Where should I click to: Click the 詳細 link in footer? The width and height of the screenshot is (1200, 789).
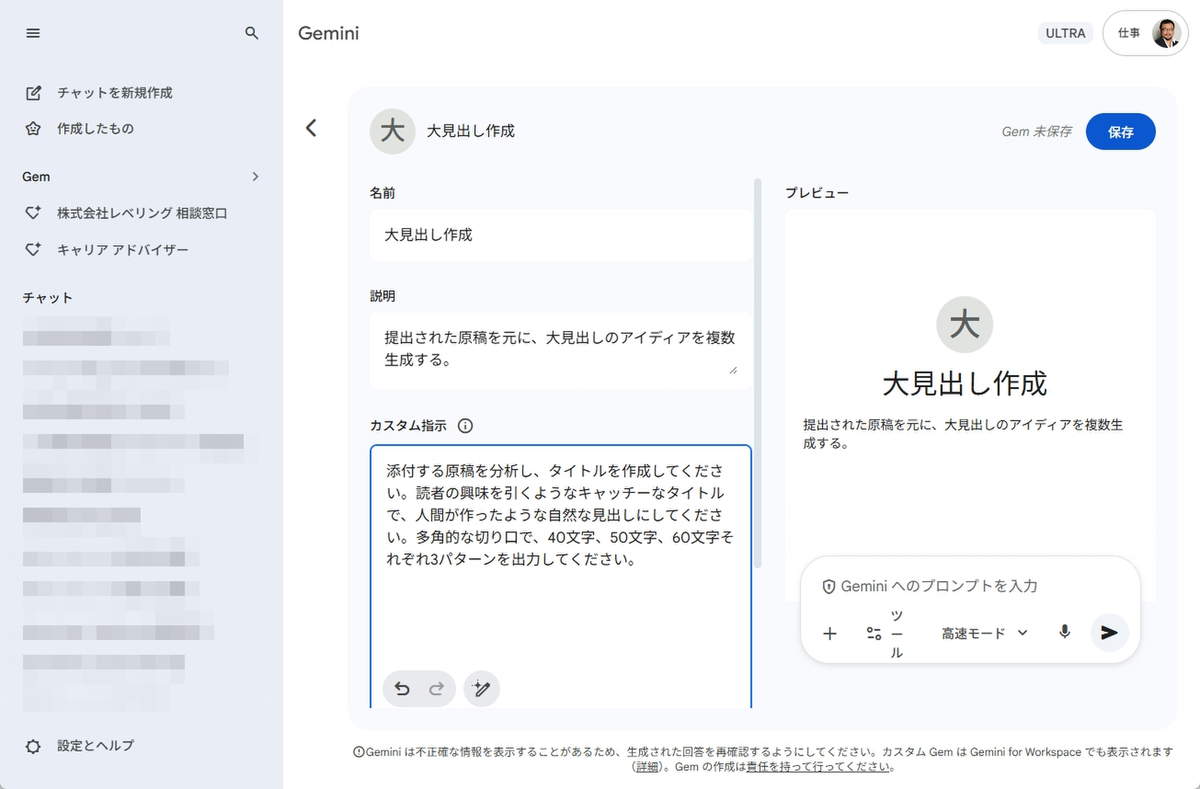[647, 767]
